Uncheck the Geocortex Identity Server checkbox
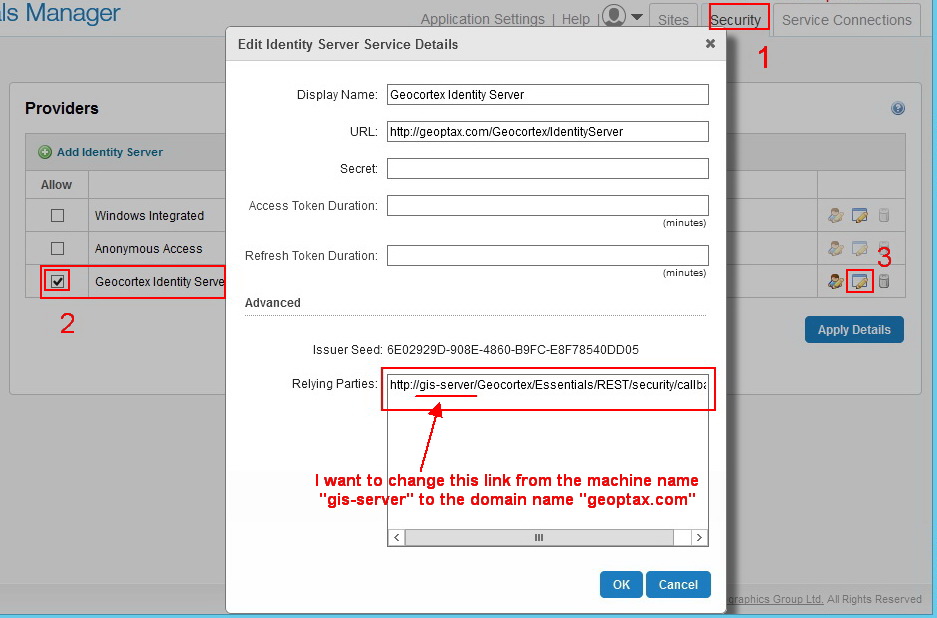This screenshot has width=937, height=618. pyautogui.click(x=57, y=281)
